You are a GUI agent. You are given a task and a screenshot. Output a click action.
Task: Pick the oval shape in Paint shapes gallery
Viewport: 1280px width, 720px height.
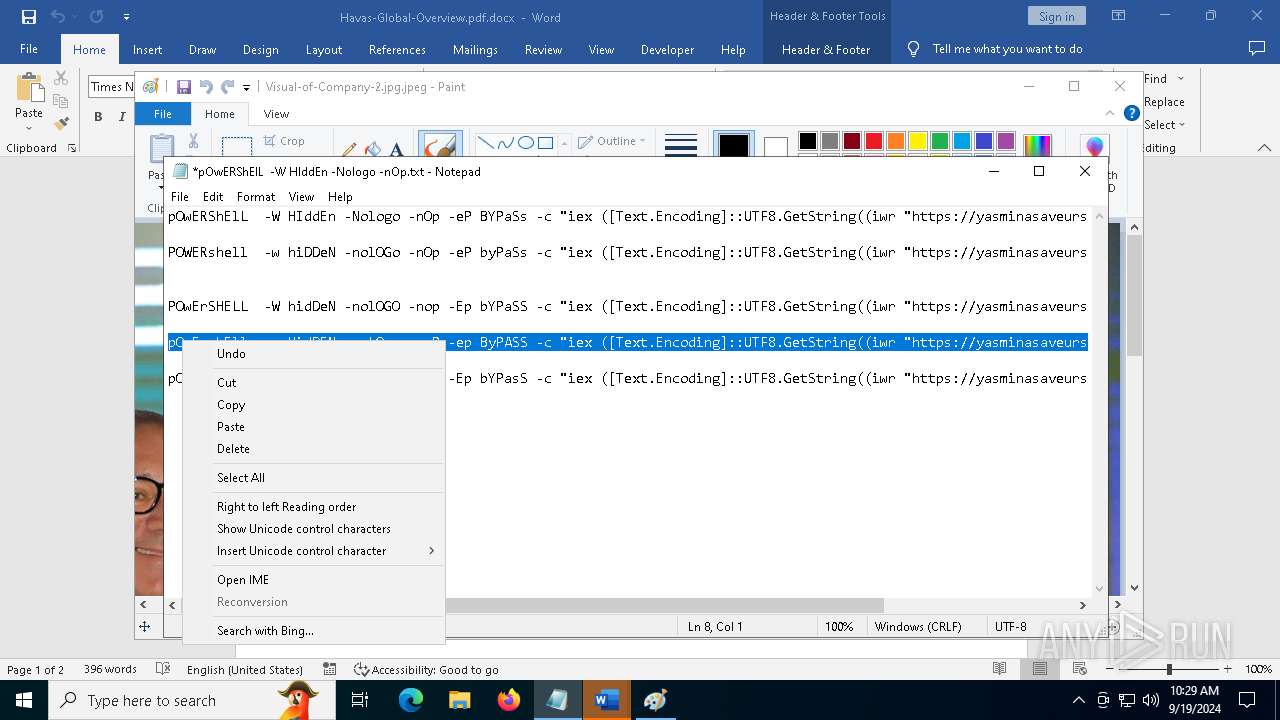click(526, 142)
